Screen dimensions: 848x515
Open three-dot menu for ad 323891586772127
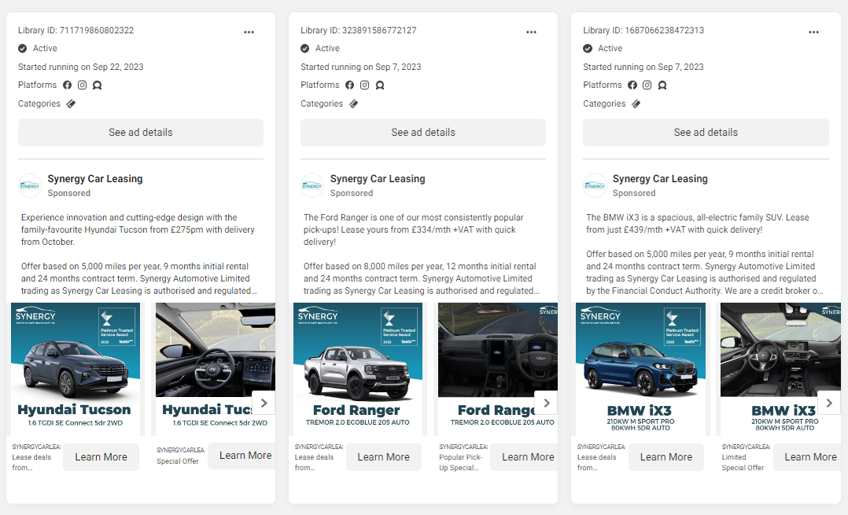pyautogui.click(x=531, y=32)
